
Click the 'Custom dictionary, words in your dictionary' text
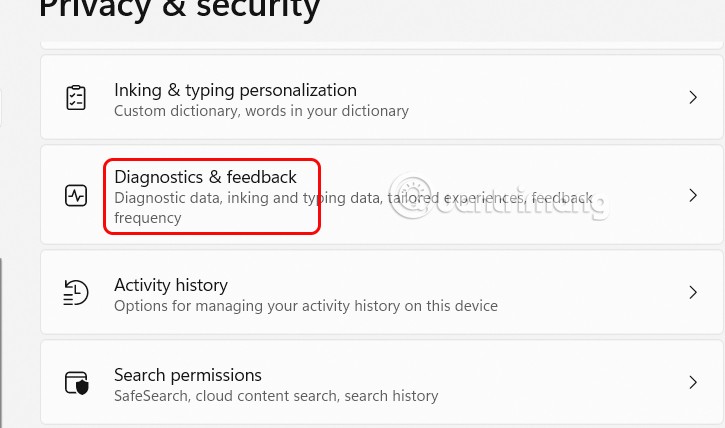click(x=261, y=111)
